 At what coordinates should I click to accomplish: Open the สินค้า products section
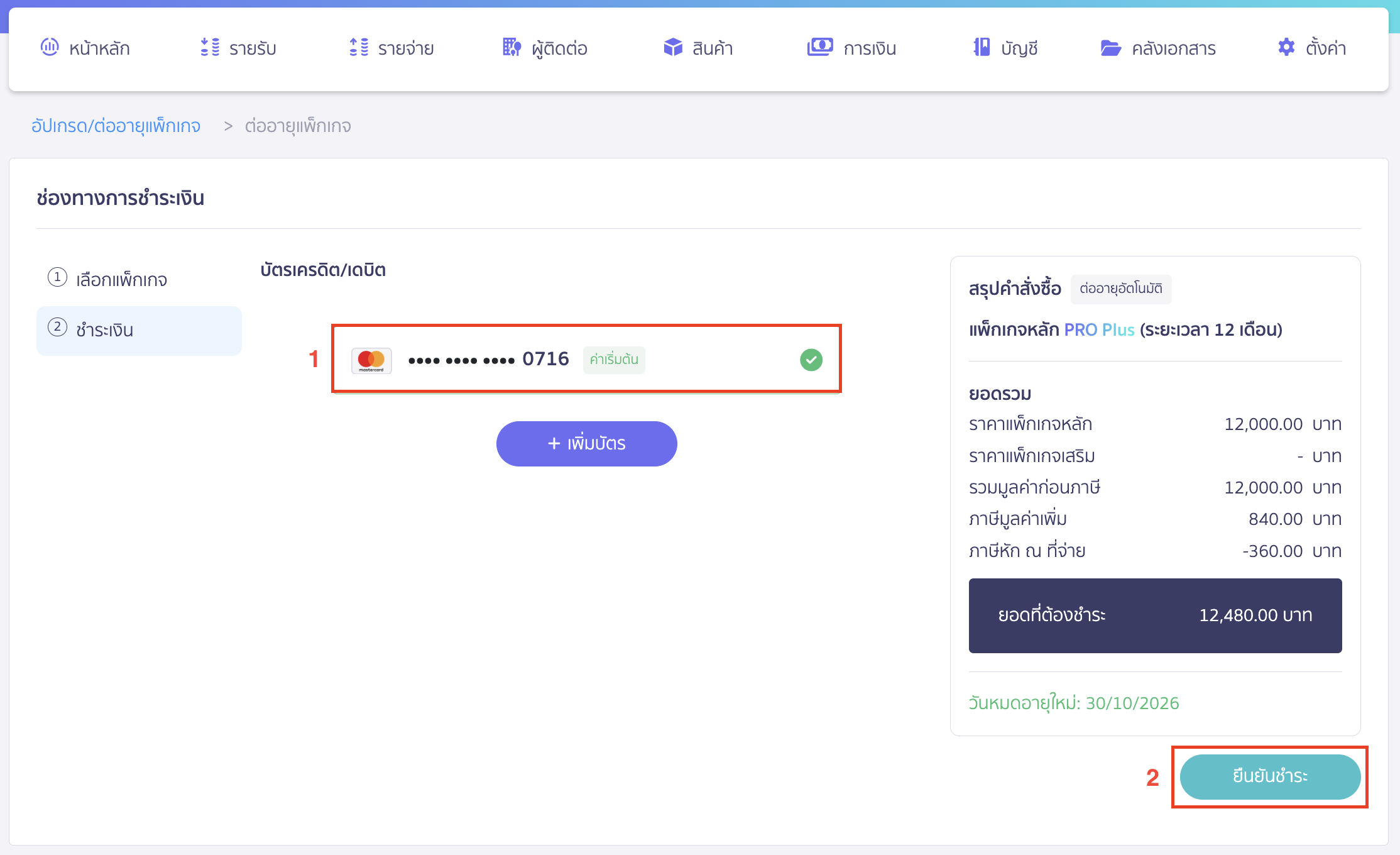[x=697, y=48]
